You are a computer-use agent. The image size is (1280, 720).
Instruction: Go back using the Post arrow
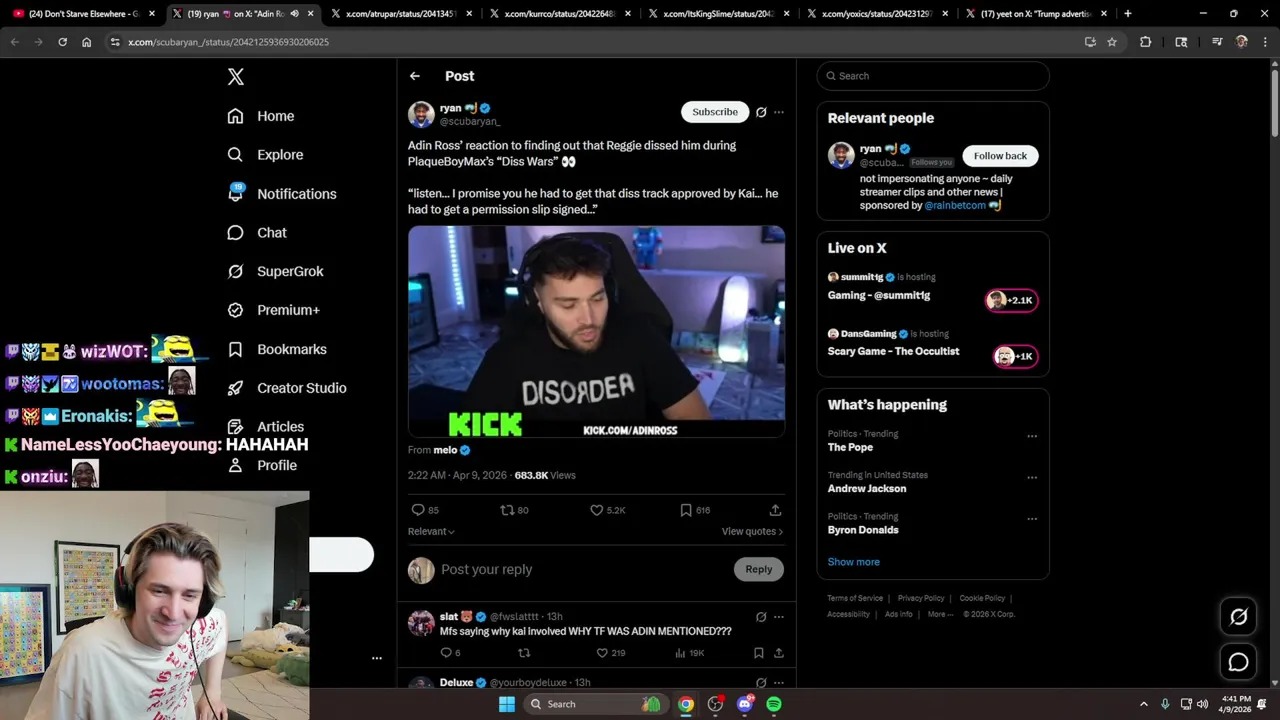click(x=415, y=76)
